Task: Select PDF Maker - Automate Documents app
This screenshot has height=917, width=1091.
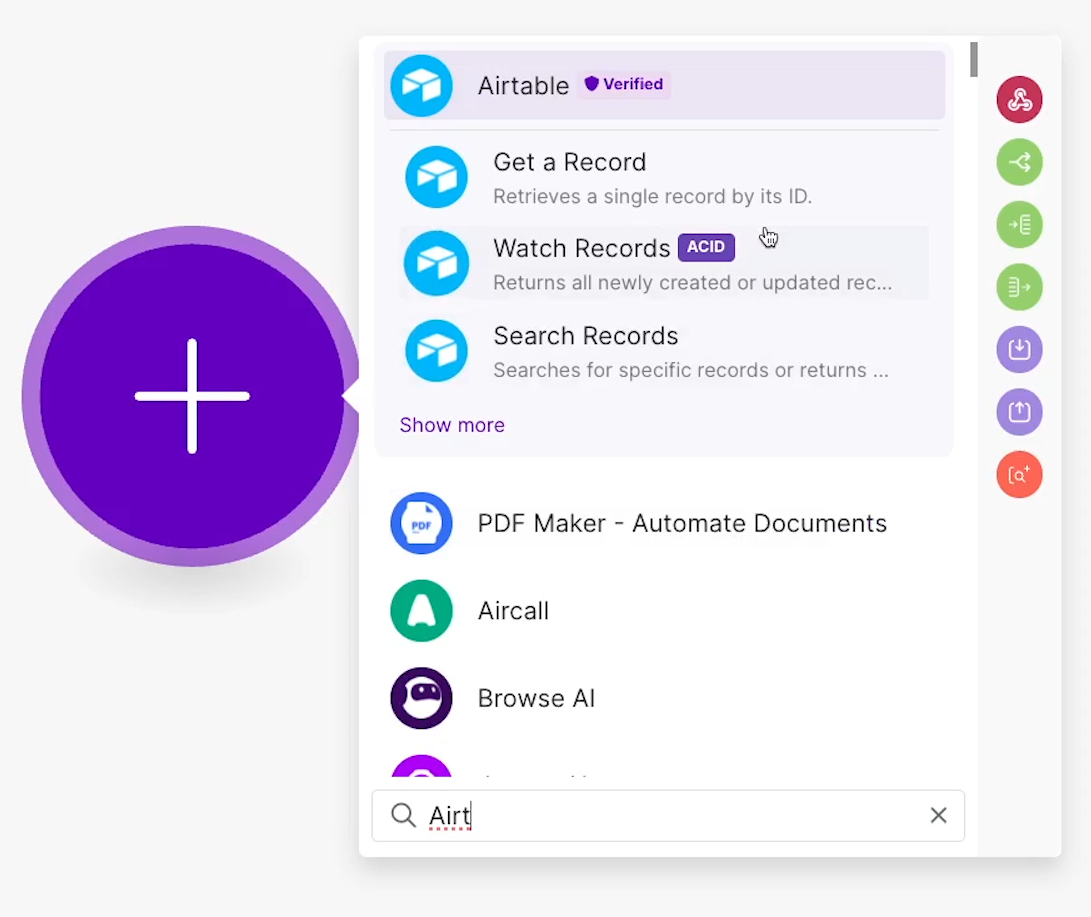Action: [664, 523]
